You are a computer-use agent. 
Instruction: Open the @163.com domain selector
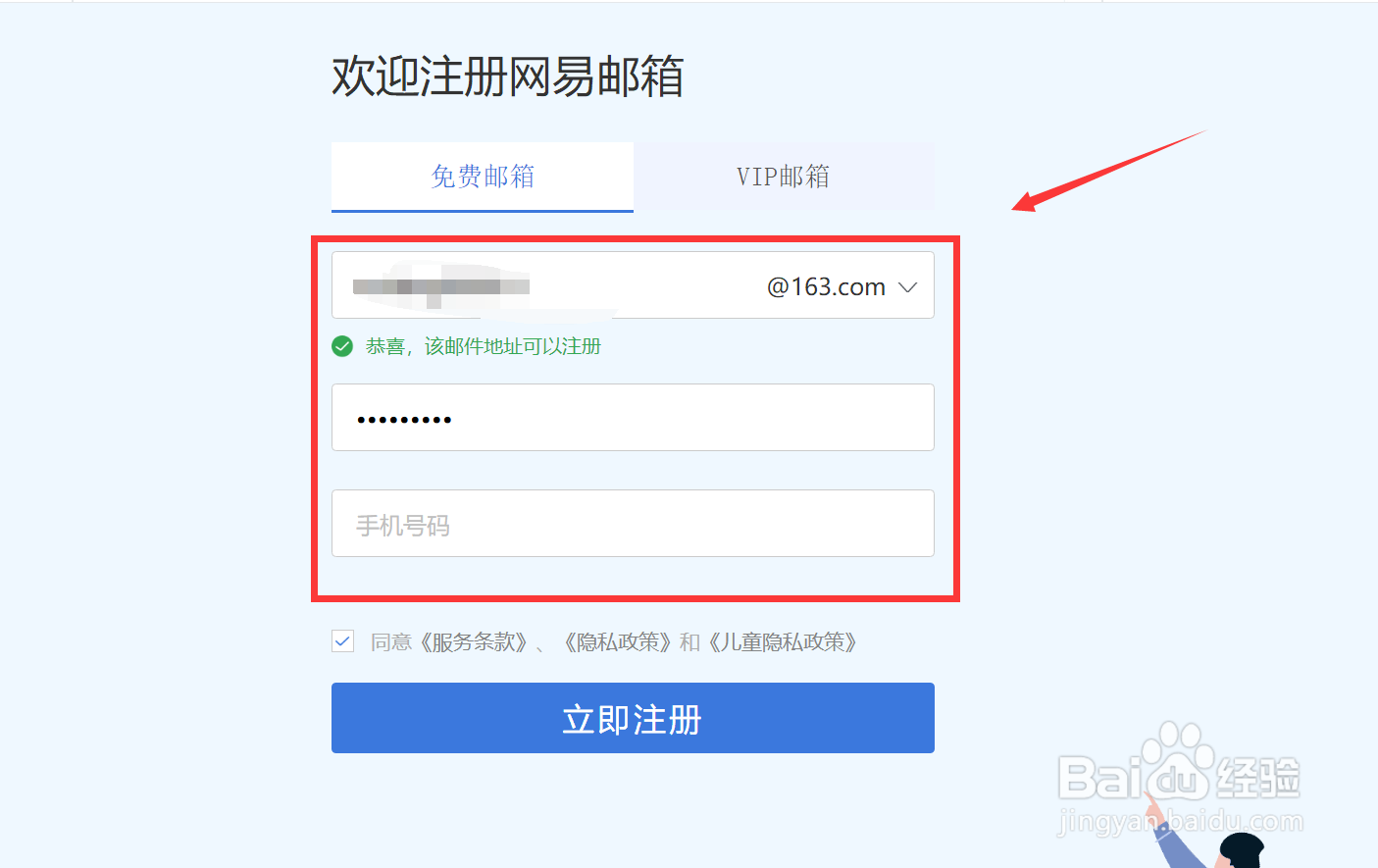(x=842, y=286)
